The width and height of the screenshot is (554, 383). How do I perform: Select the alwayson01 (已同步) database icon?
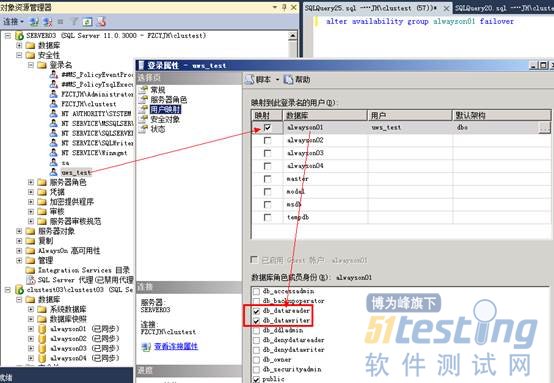point(42,329)
